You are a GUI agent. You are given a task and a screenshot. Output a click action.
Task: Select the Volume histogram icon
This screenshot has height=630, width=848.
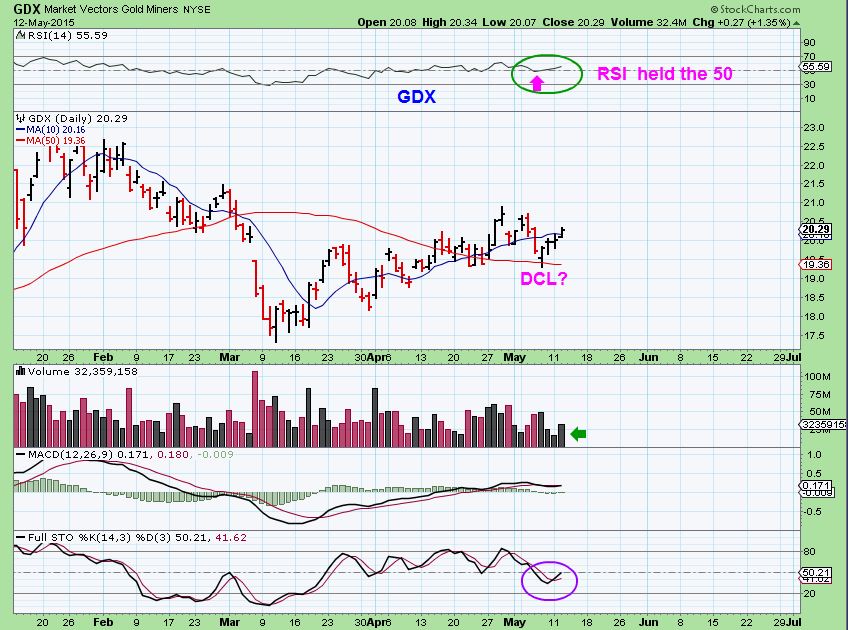click(x=18, y=369)
